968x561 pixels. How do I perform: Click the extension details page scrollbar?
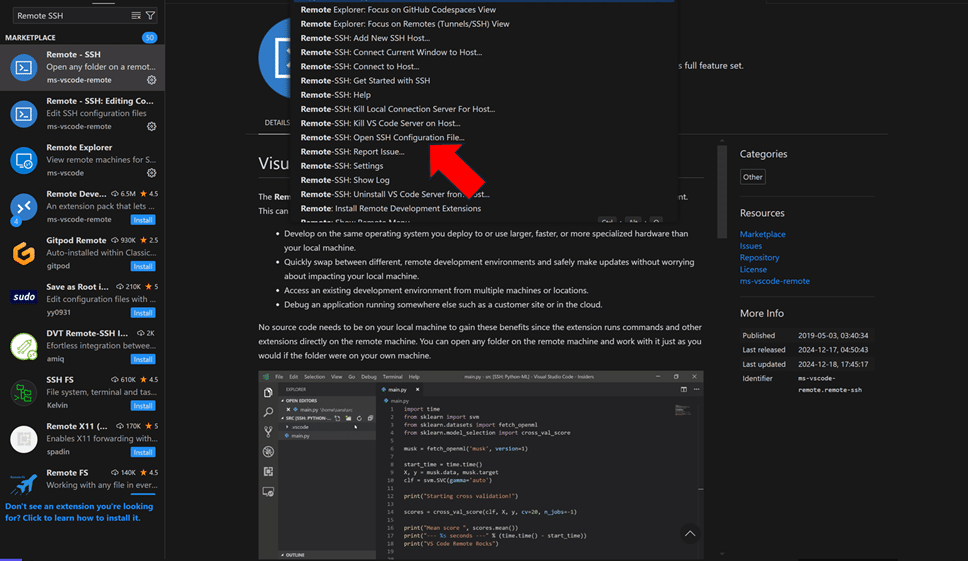pyautogui.click(x=722, y=191)
